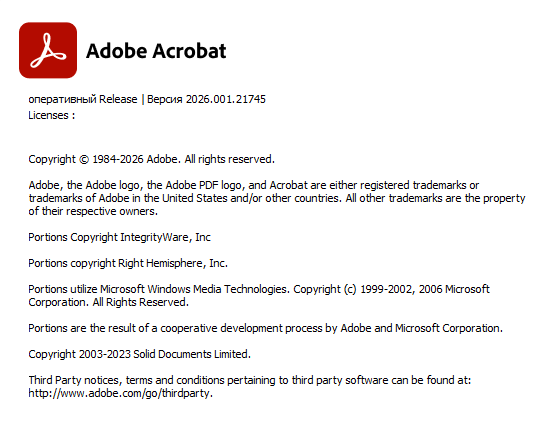
Task: Click the Third Party notices sentence
Action: [250, 380]
